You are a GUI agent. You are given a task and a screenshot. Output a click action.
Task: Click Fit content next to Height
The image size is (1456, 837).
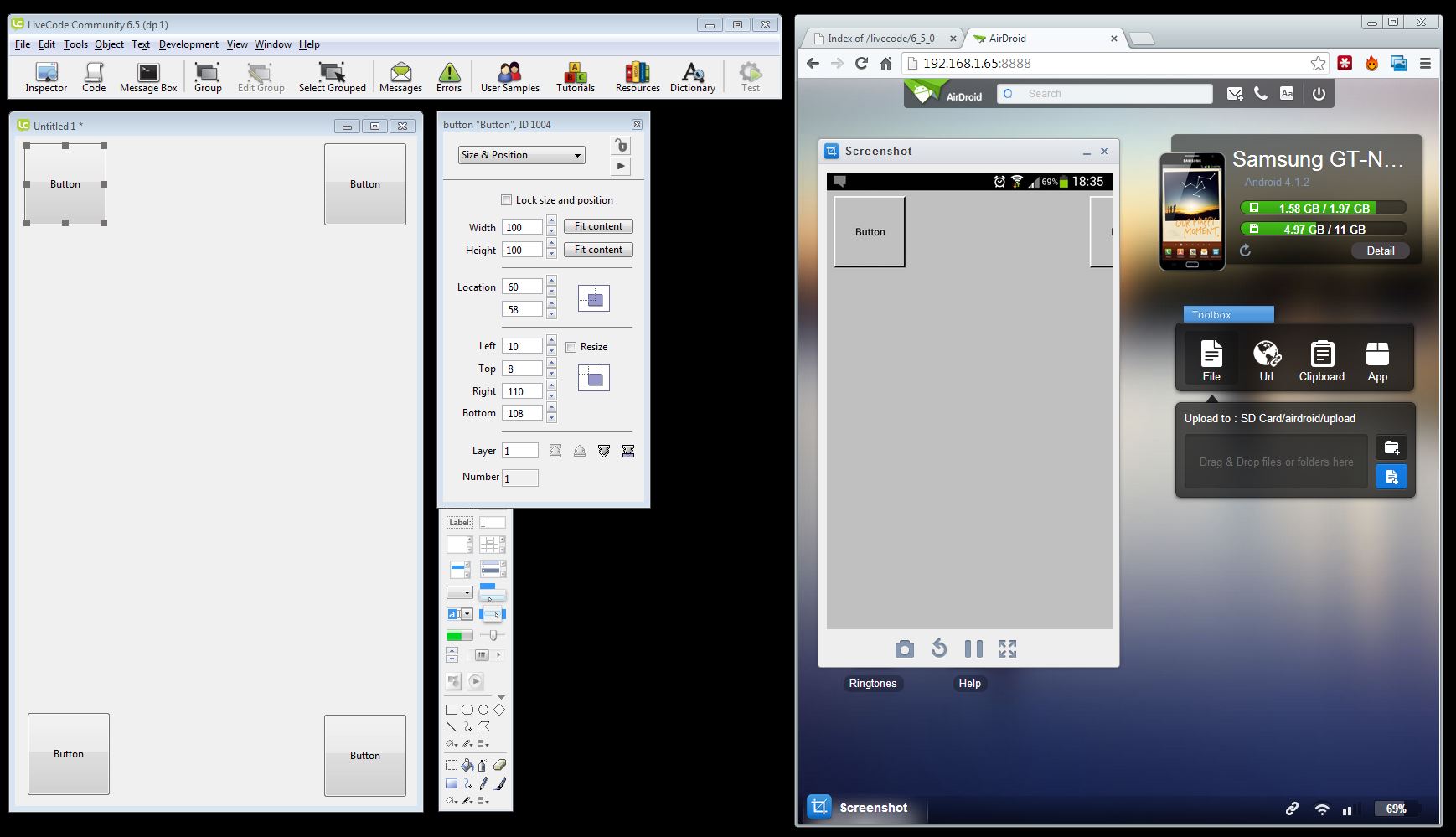pos(598,250)
